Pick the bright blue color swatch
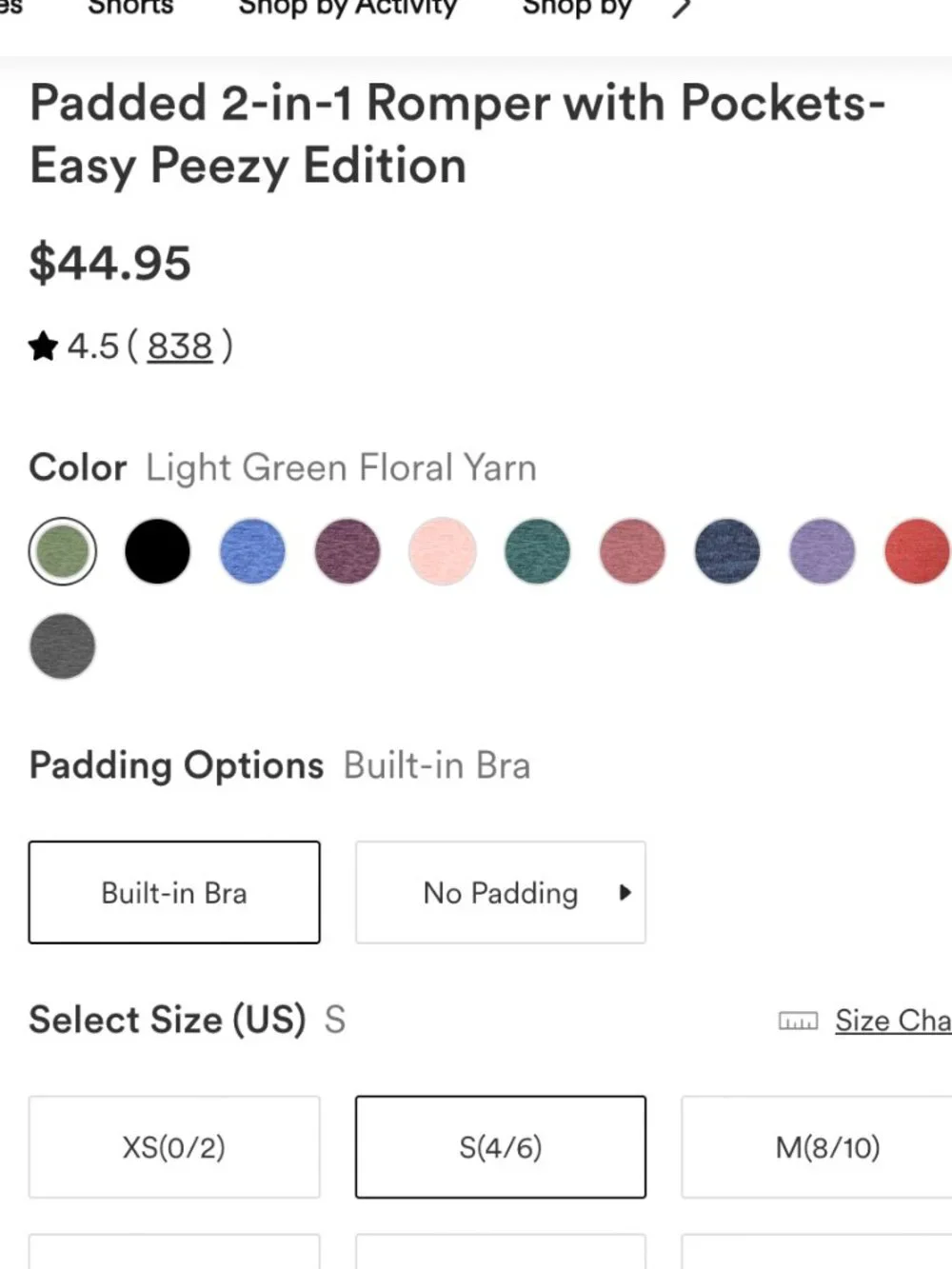 [x=252, y=551]
